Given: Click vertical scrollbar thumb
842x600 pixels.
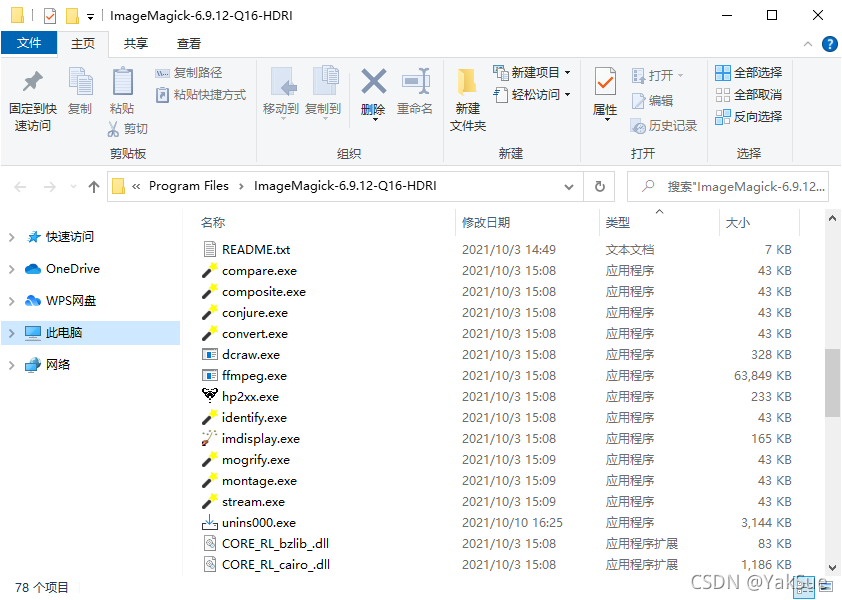Looking at the screenshot, I should pyautogui.click(x=832, y=382).
